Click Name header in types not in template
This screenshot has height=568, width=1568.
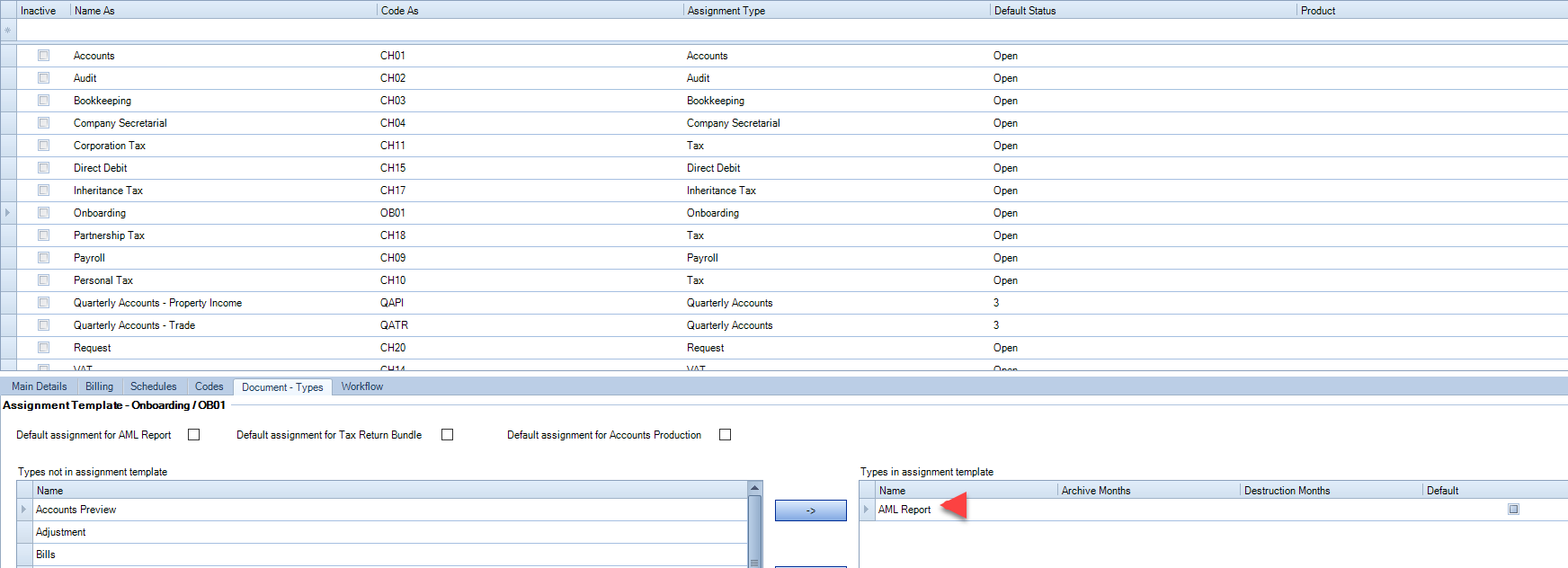(x=390, y=491)
